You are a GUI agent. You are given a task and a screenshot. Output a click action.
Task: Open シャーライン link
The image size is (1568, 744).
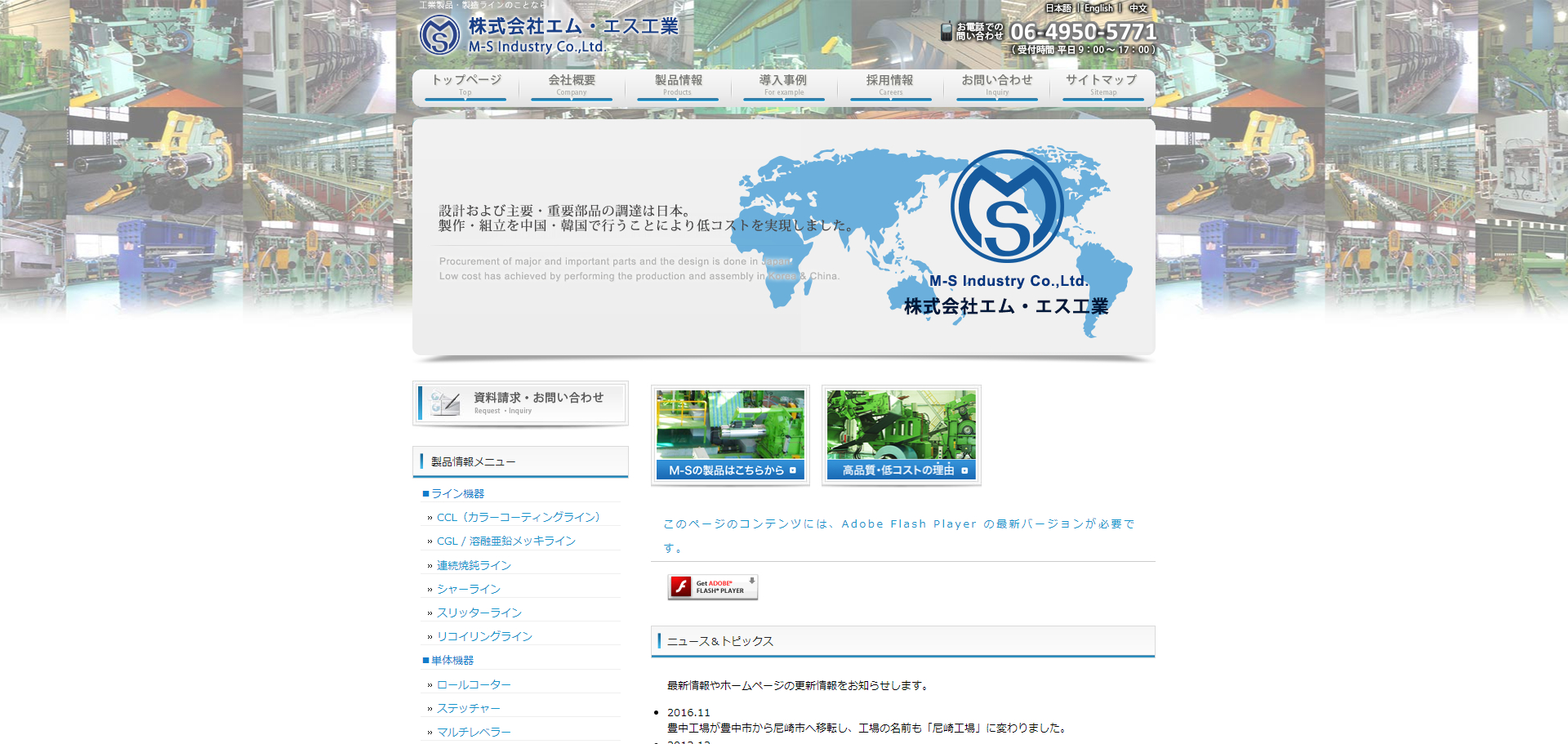tap(469, 589)
